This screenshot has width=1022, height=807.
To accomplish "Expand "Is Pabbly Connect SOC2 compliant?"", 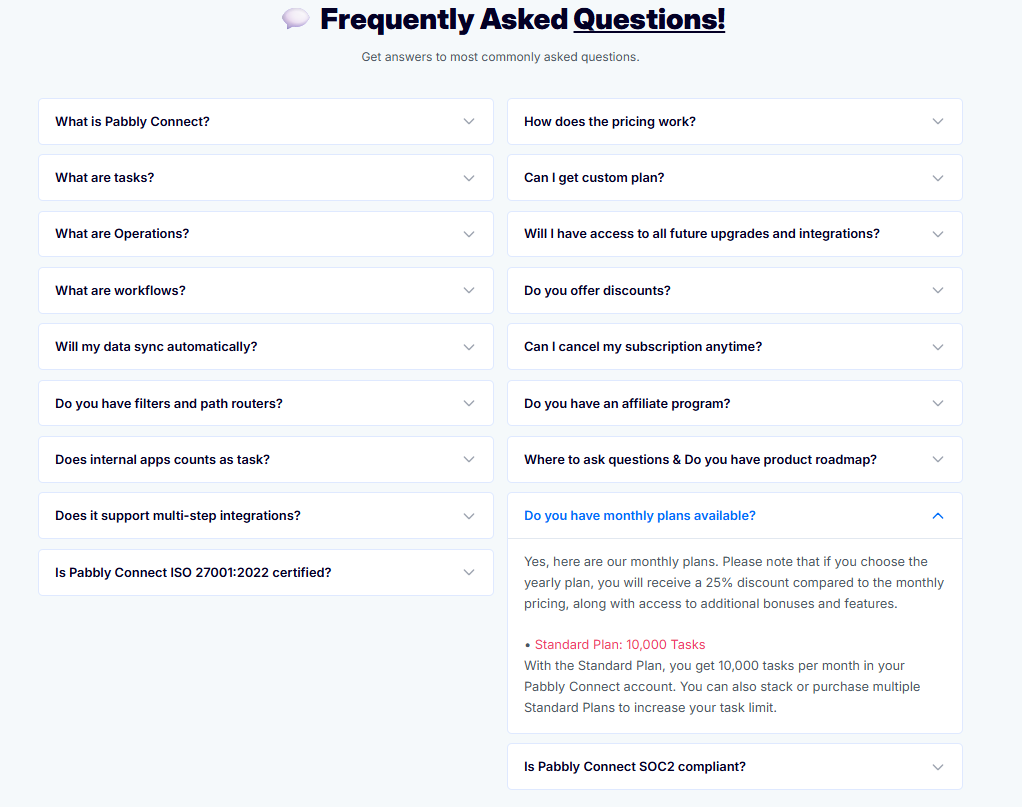I will (735, 767).
